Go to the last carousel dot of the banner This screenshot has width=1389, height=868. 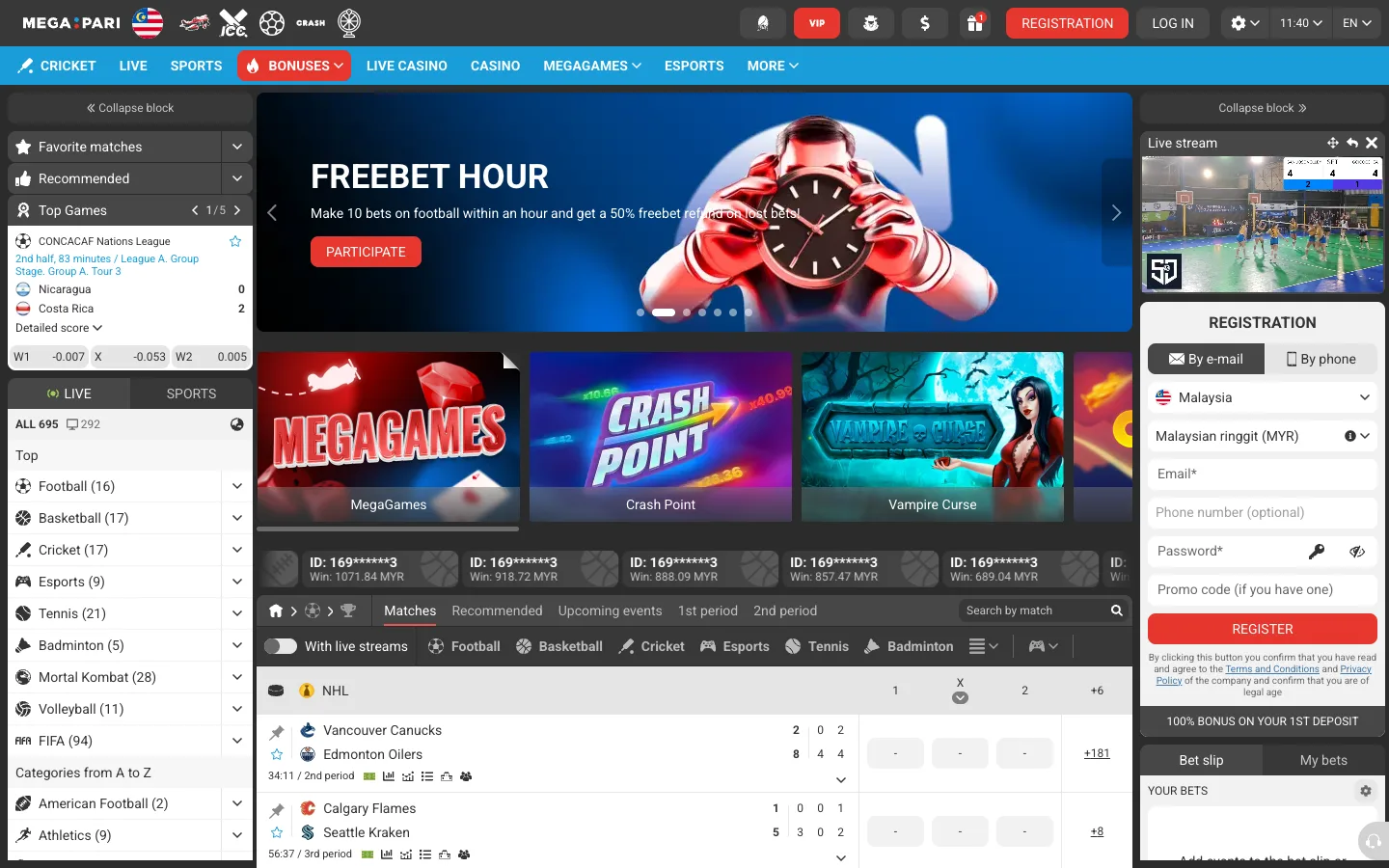coord(749,312)
